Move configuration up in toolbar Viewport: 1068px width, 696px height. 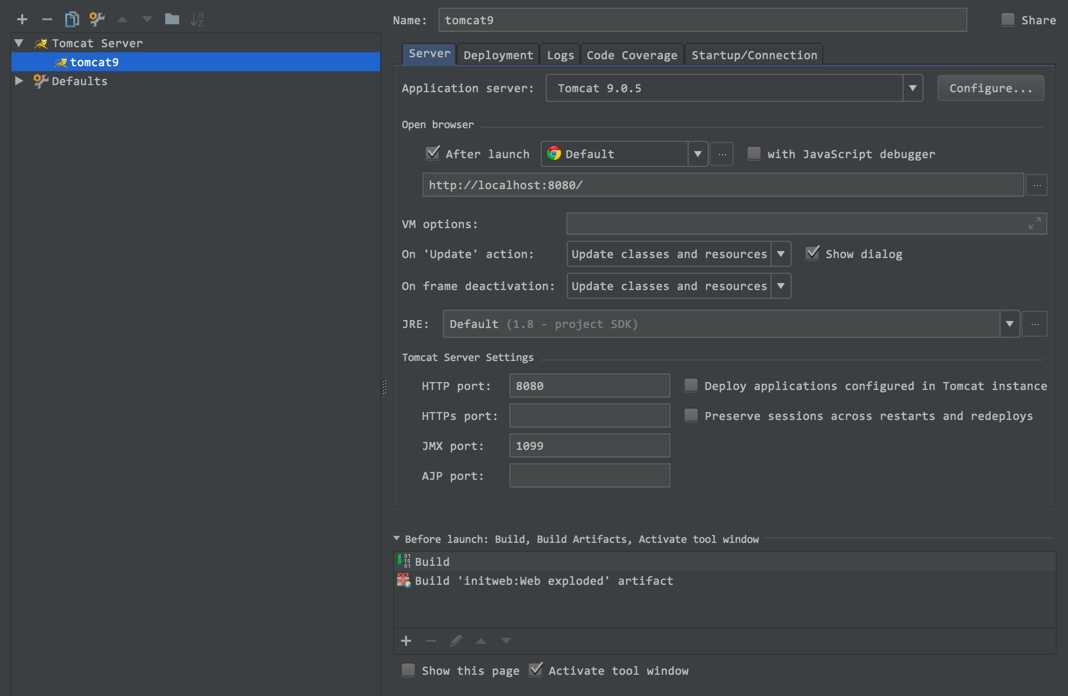click(x=122, y=19)
